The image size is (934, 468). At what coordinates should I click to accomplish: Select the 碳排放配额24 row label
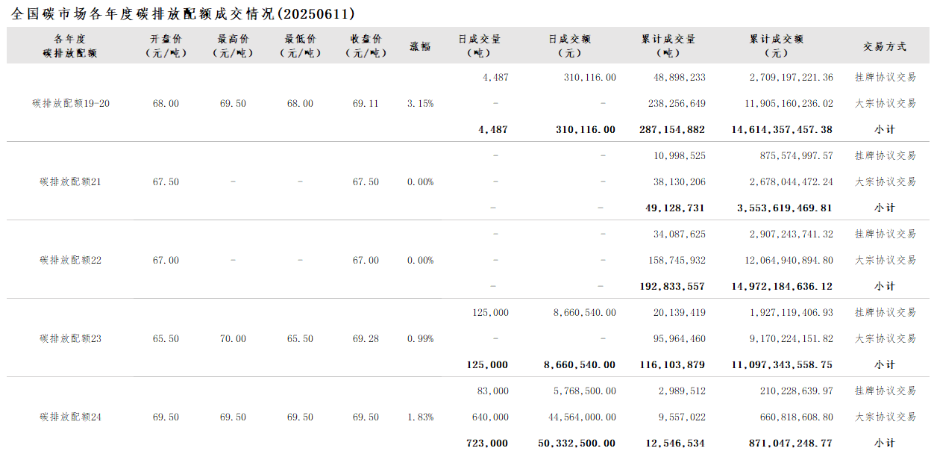pos(71,416)
